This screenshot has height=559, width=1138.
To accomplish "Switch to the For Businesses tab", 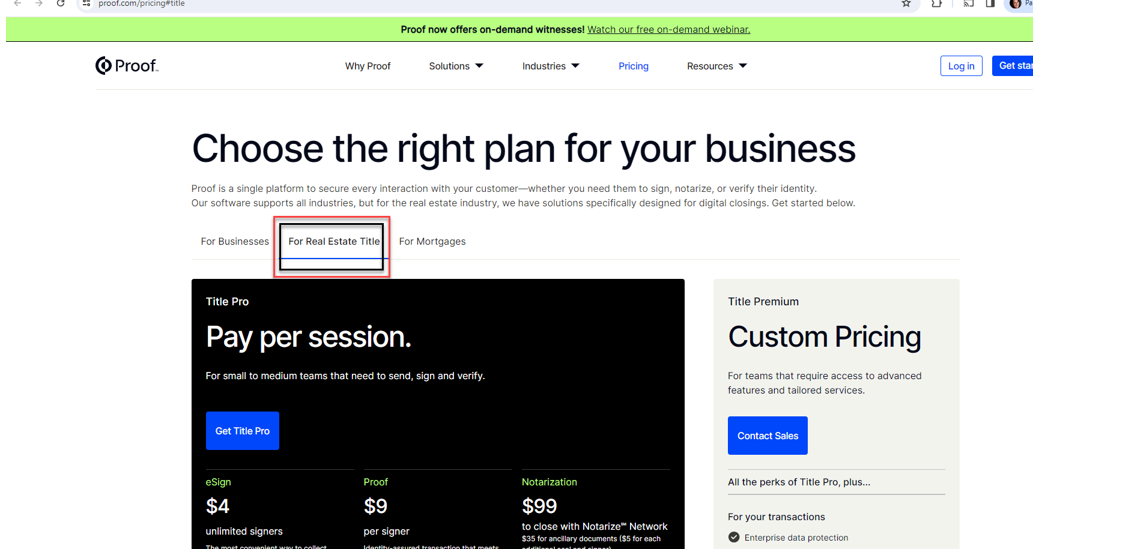I will click(x=235, y=241).
